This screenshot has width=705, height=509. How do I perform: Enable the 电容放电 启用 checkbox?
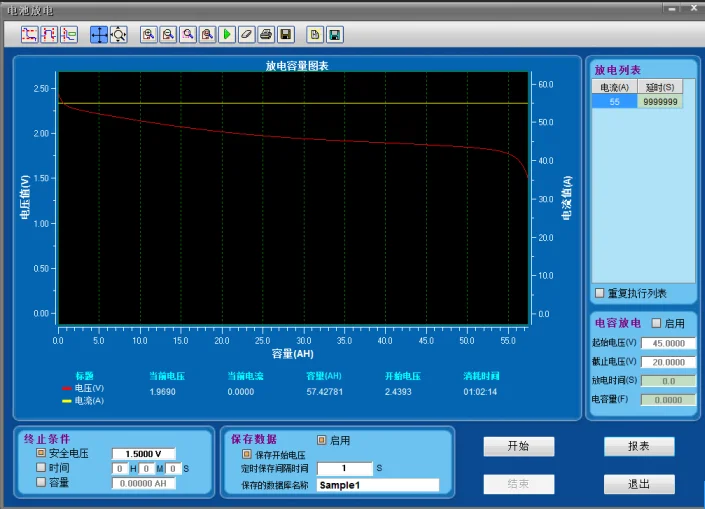657,323
